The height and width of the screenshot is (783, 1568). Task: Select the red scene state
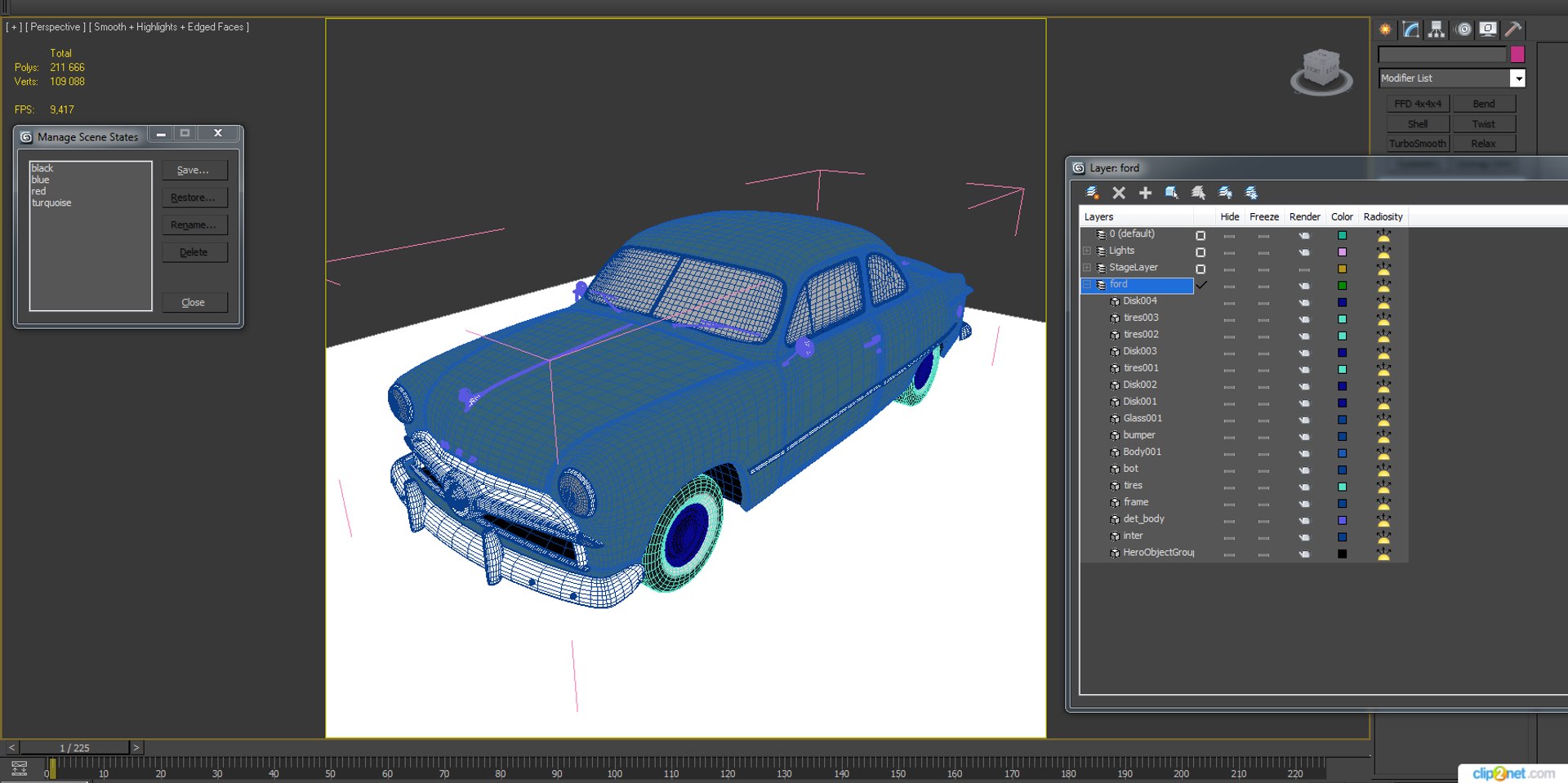tap(39, 191)
